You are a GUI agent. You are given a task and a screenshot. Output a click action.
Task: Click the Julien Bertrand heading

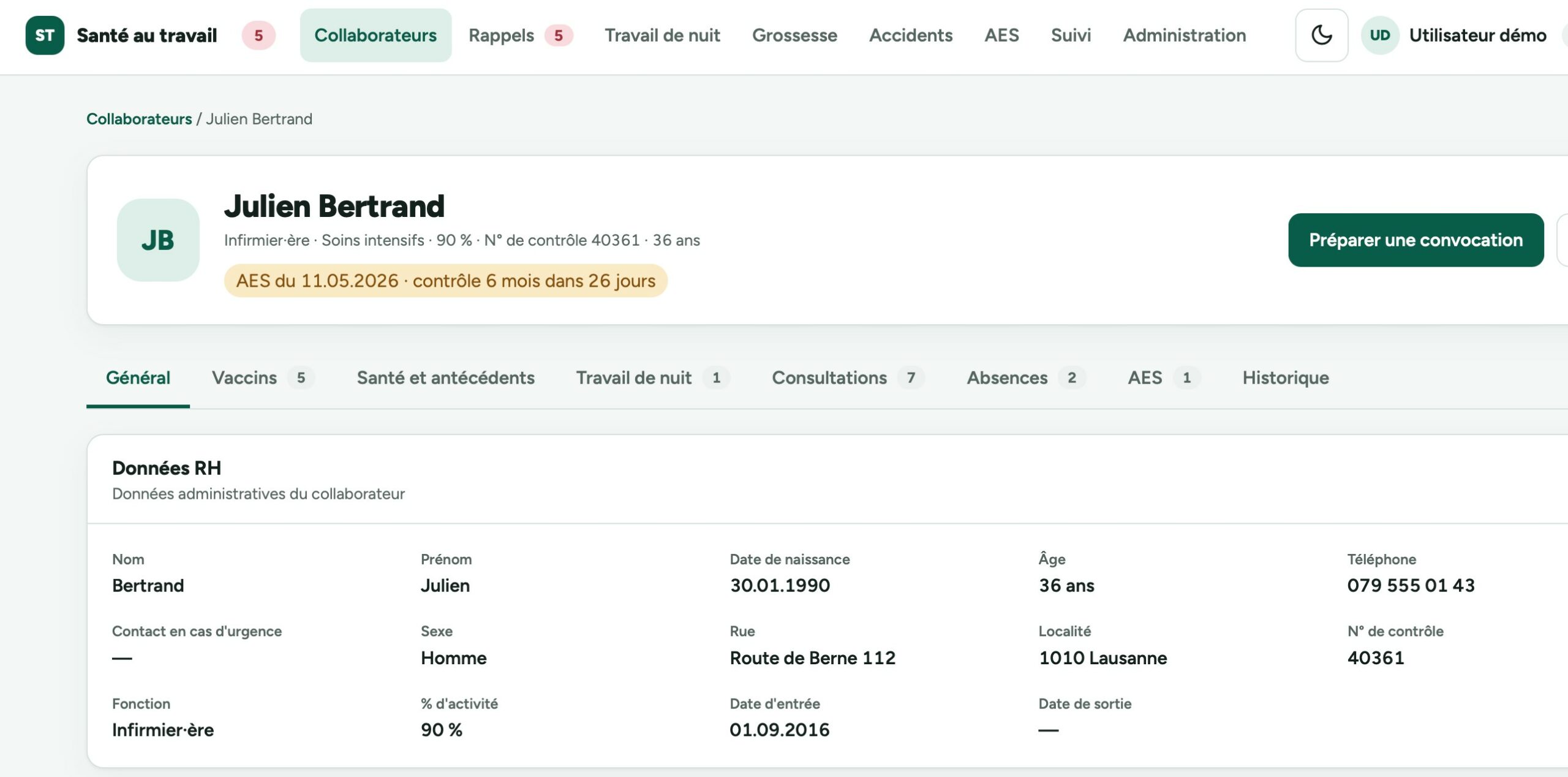(334, 206)
